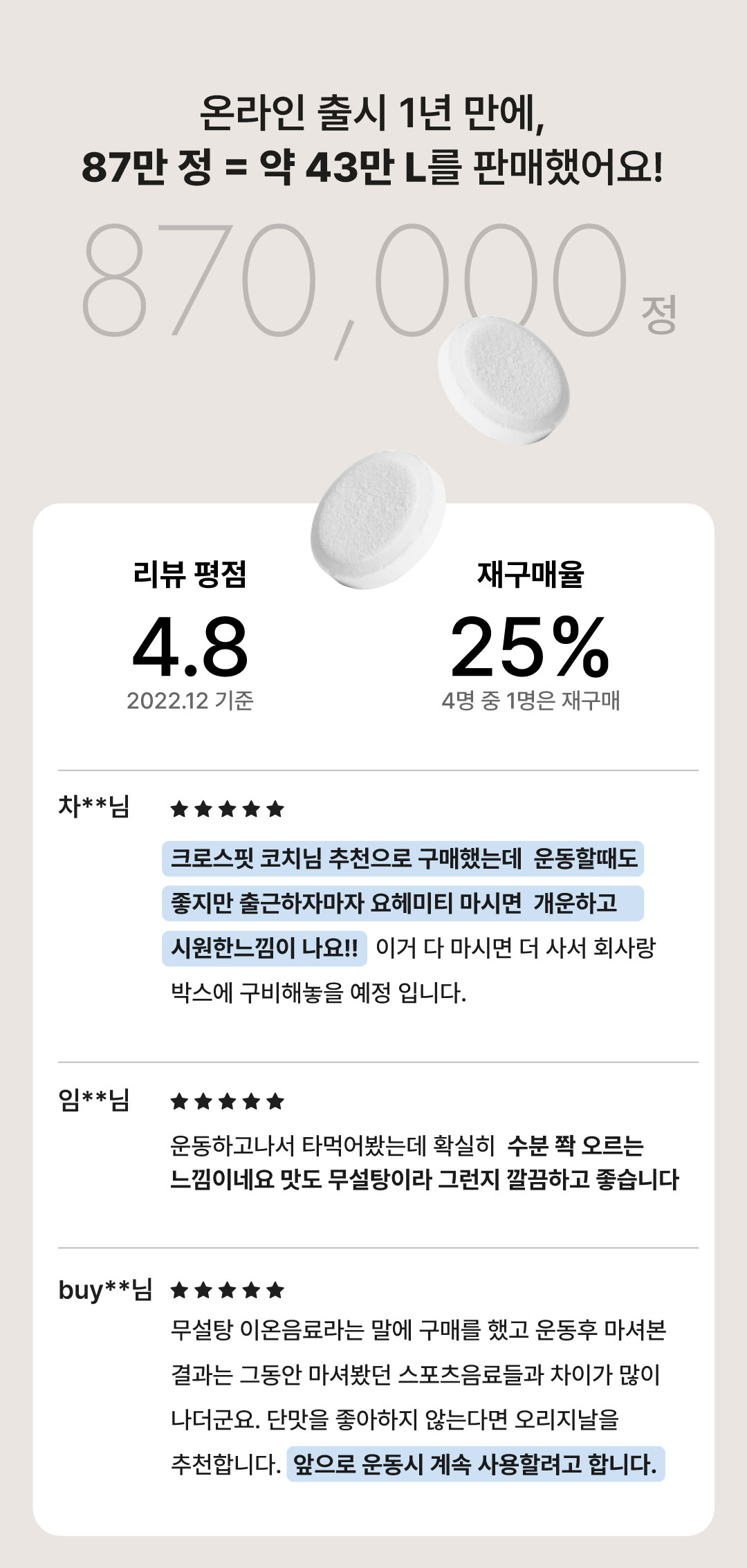Click highlighted text 시원한느낌이 나요!!
The image size is (747, 1568).
point(264,948)
